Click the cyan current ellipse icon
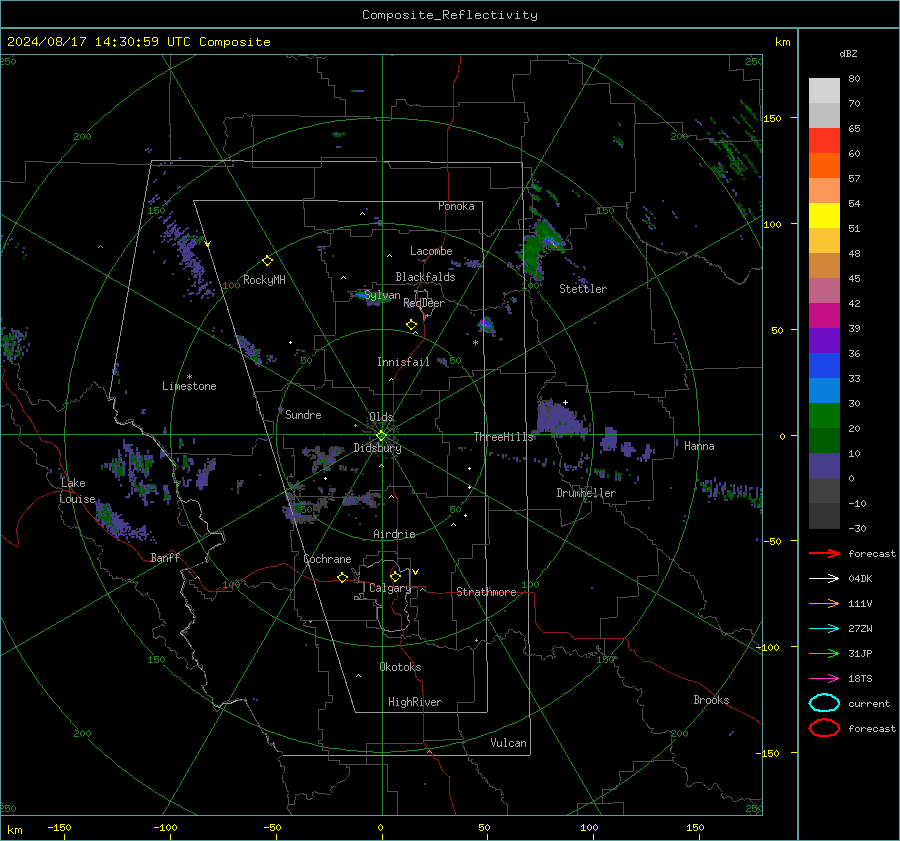The height and width of the screenshot is (841, 900). click(824, 703)
